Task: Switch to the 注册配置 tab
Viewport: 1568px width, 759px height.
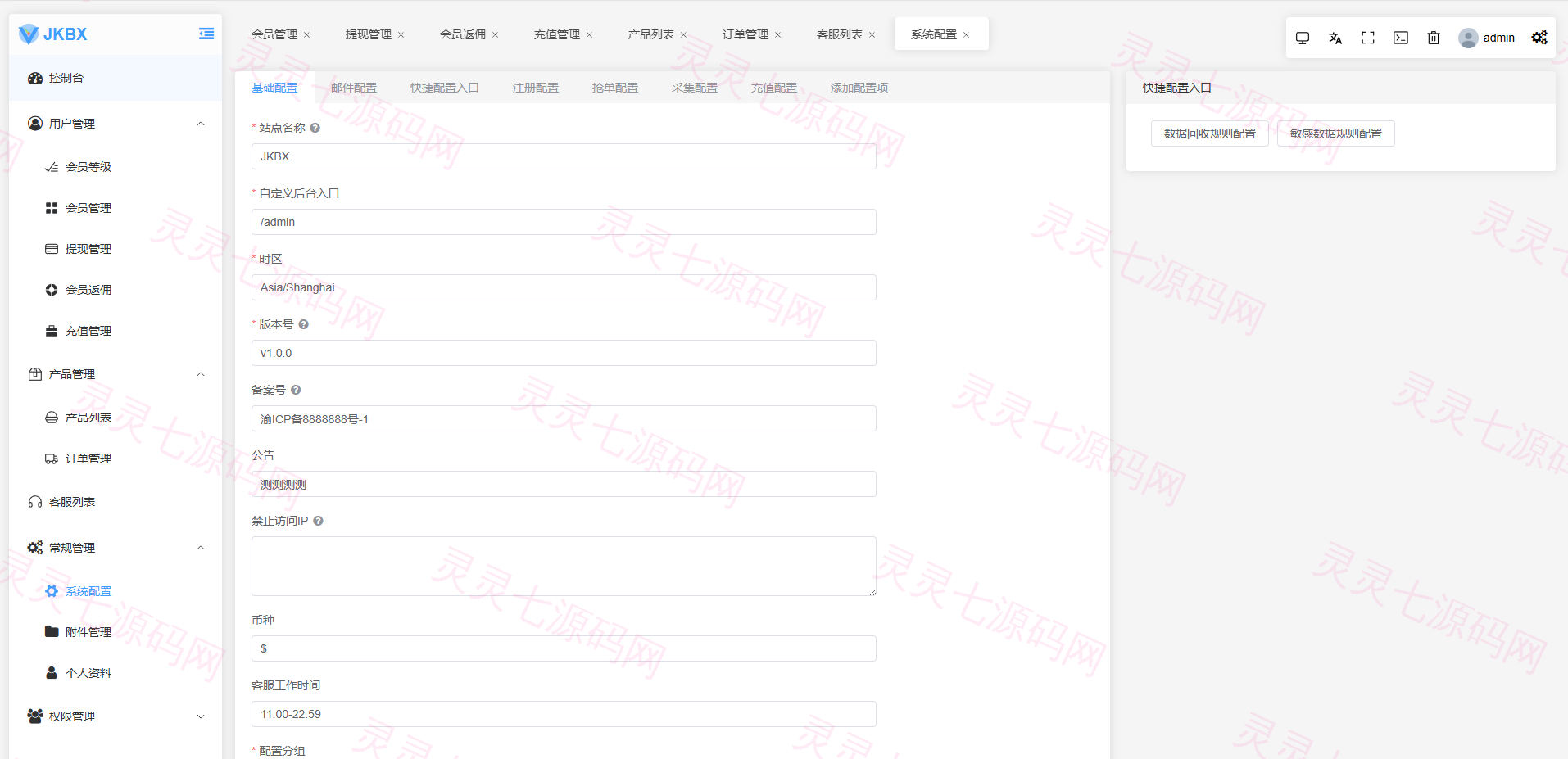Action: click(x=536, y=88)
